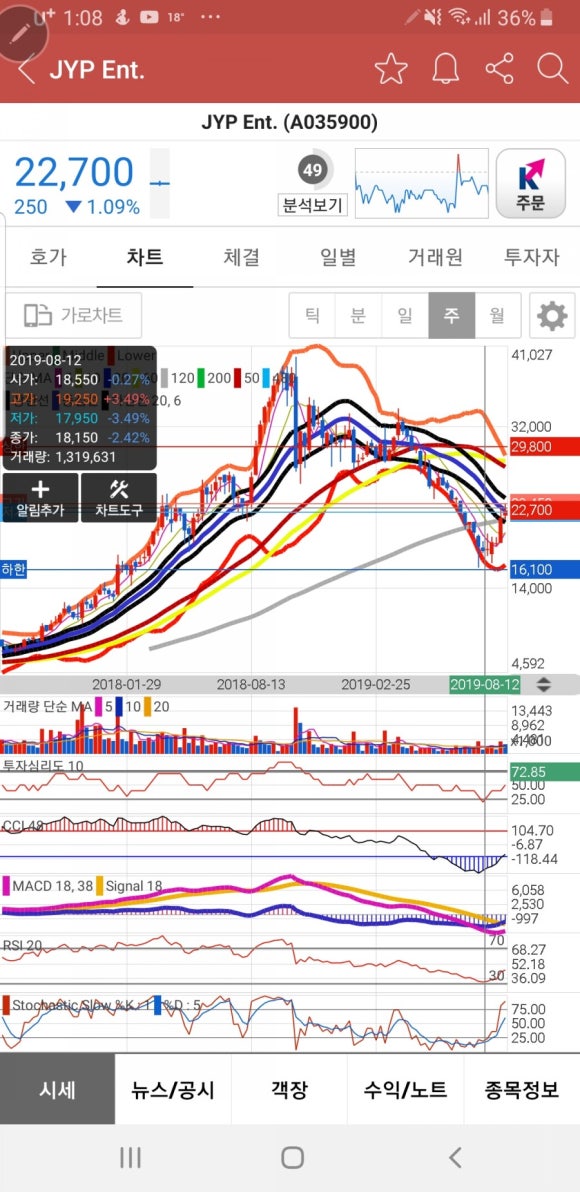Tap the RSI 20 indicator label

21,945
